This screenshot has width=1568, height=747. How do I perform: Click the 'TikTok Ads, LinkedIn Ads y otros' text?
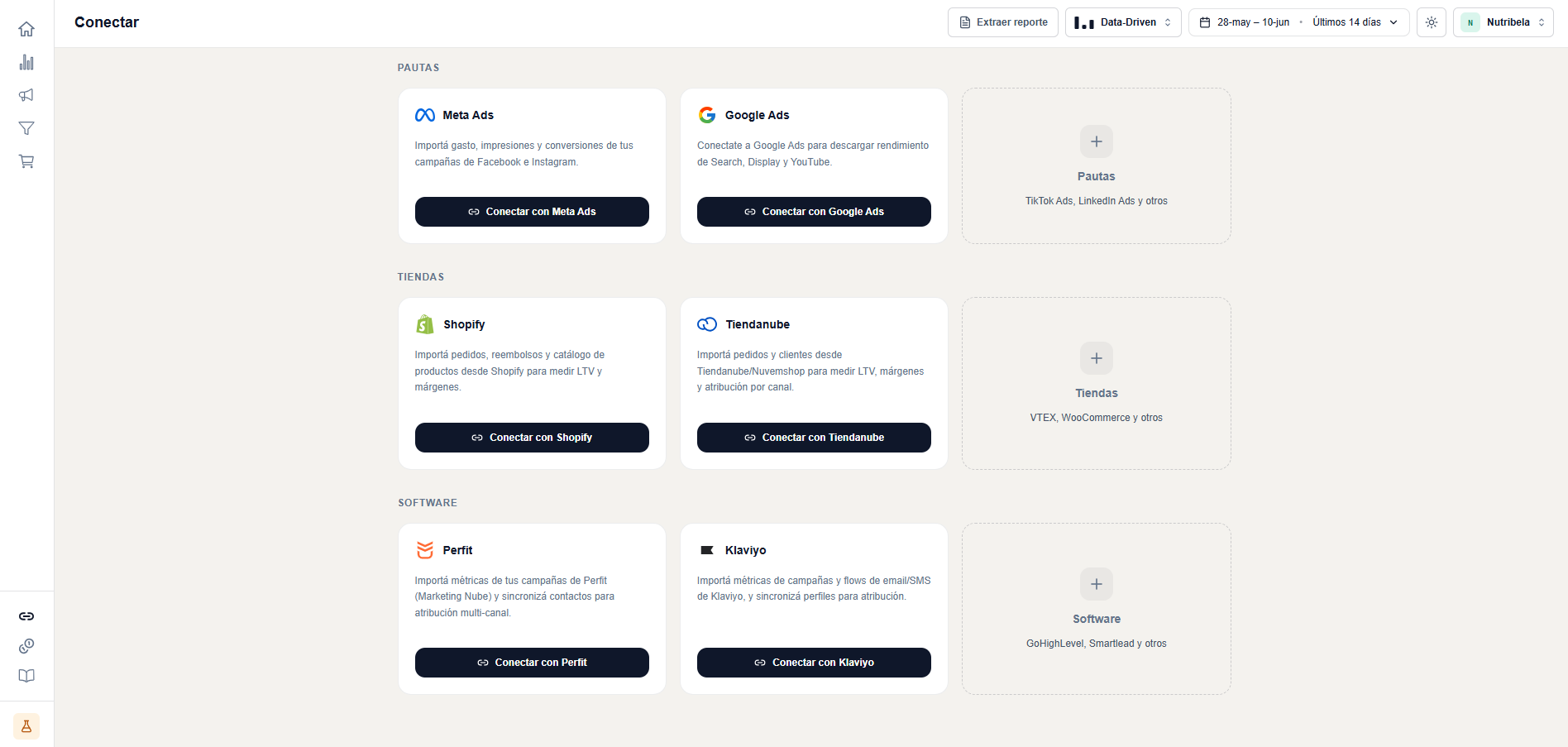click(x=1097, y=201)
